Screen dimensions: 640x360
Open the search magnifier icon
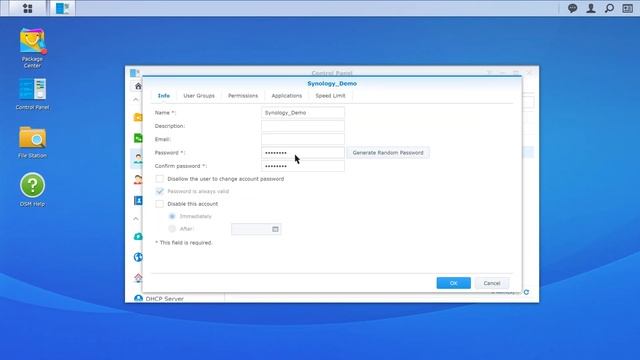(x=609, y=8)
